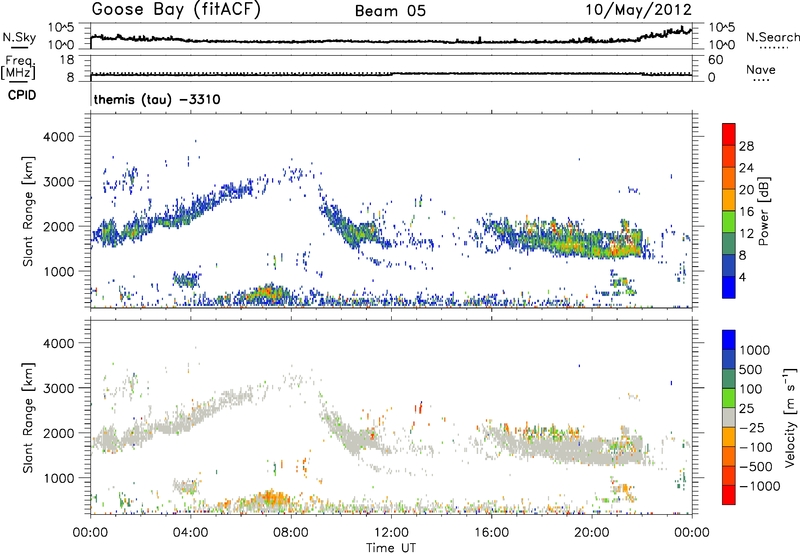Viewport: 800px width, 554px height.
Task: Pick the red bottom segment of Velocity colorbar
Action: [x=729, y=495]
